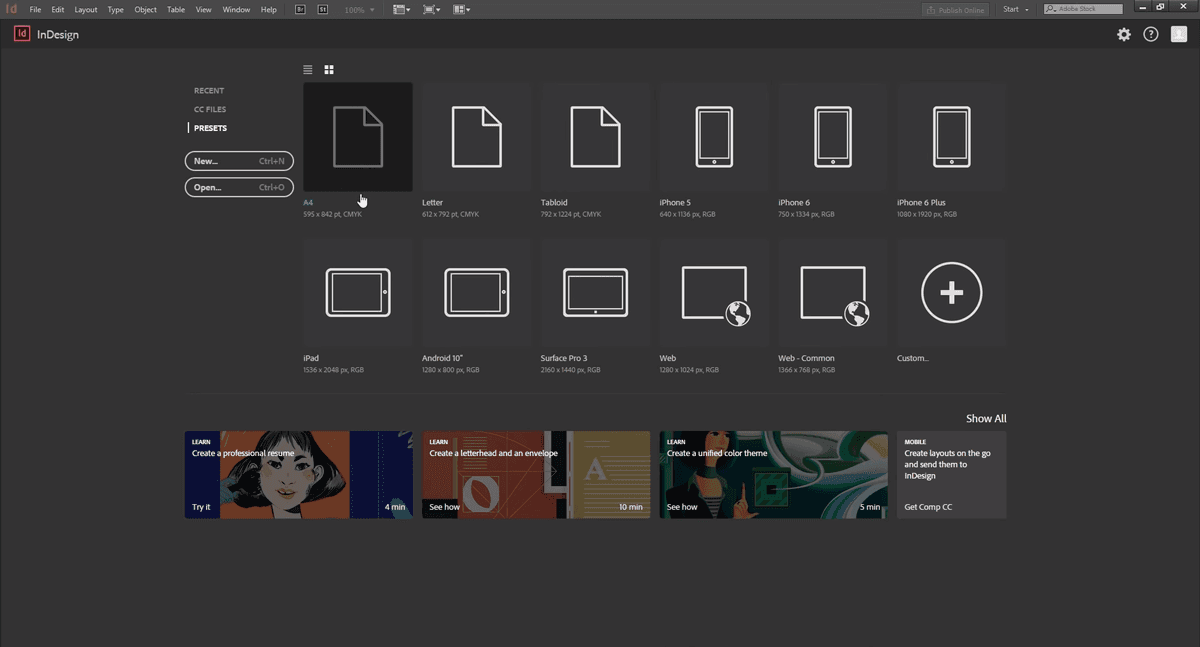This screenshot has width=1200, height=647.
Task: Choose the Web 1280 x 1024 preset
Action: tap(714, 293)
